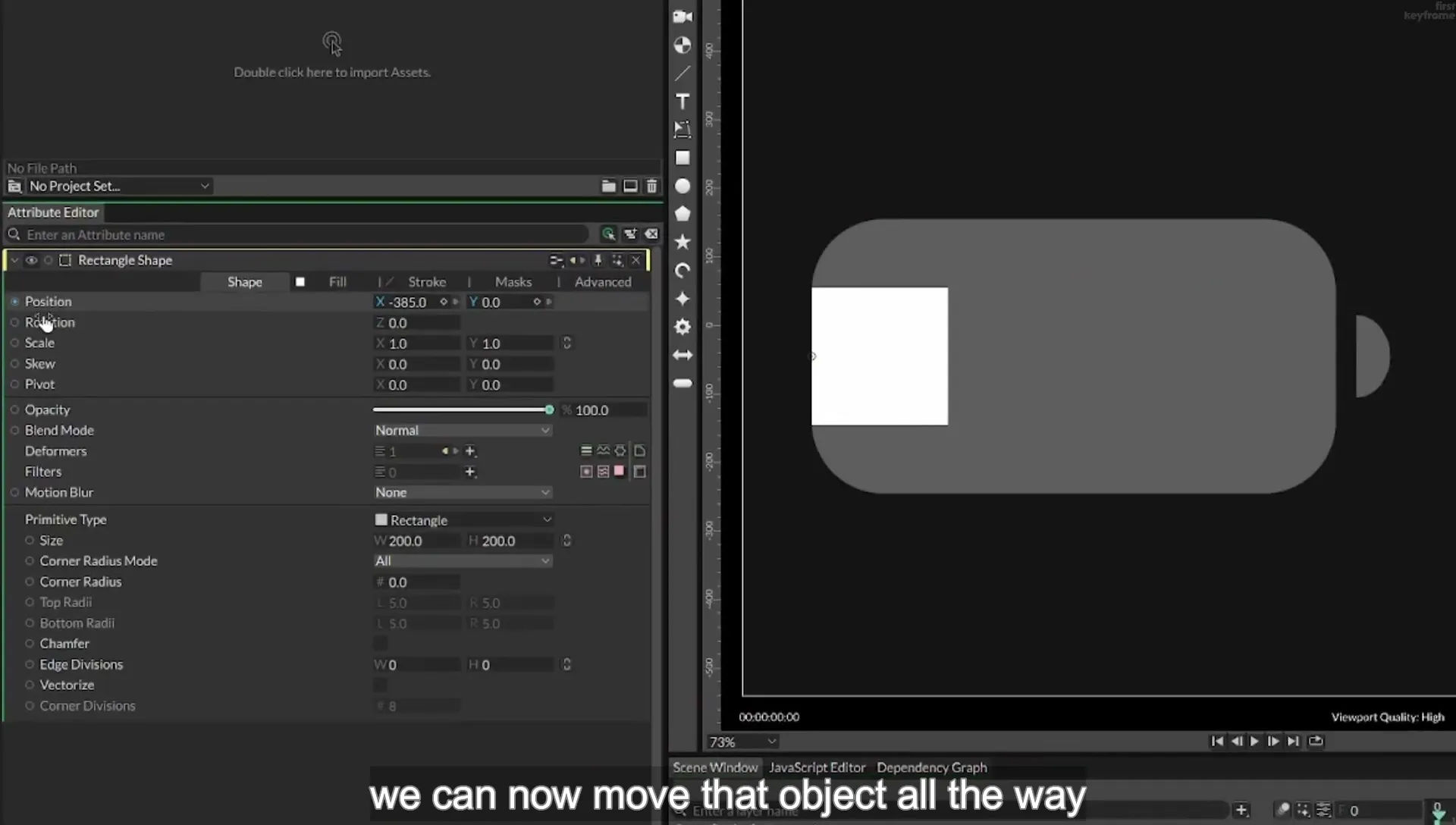
Task: Toggle the Vectorize checkbox
Action: [x=380, y=685]
